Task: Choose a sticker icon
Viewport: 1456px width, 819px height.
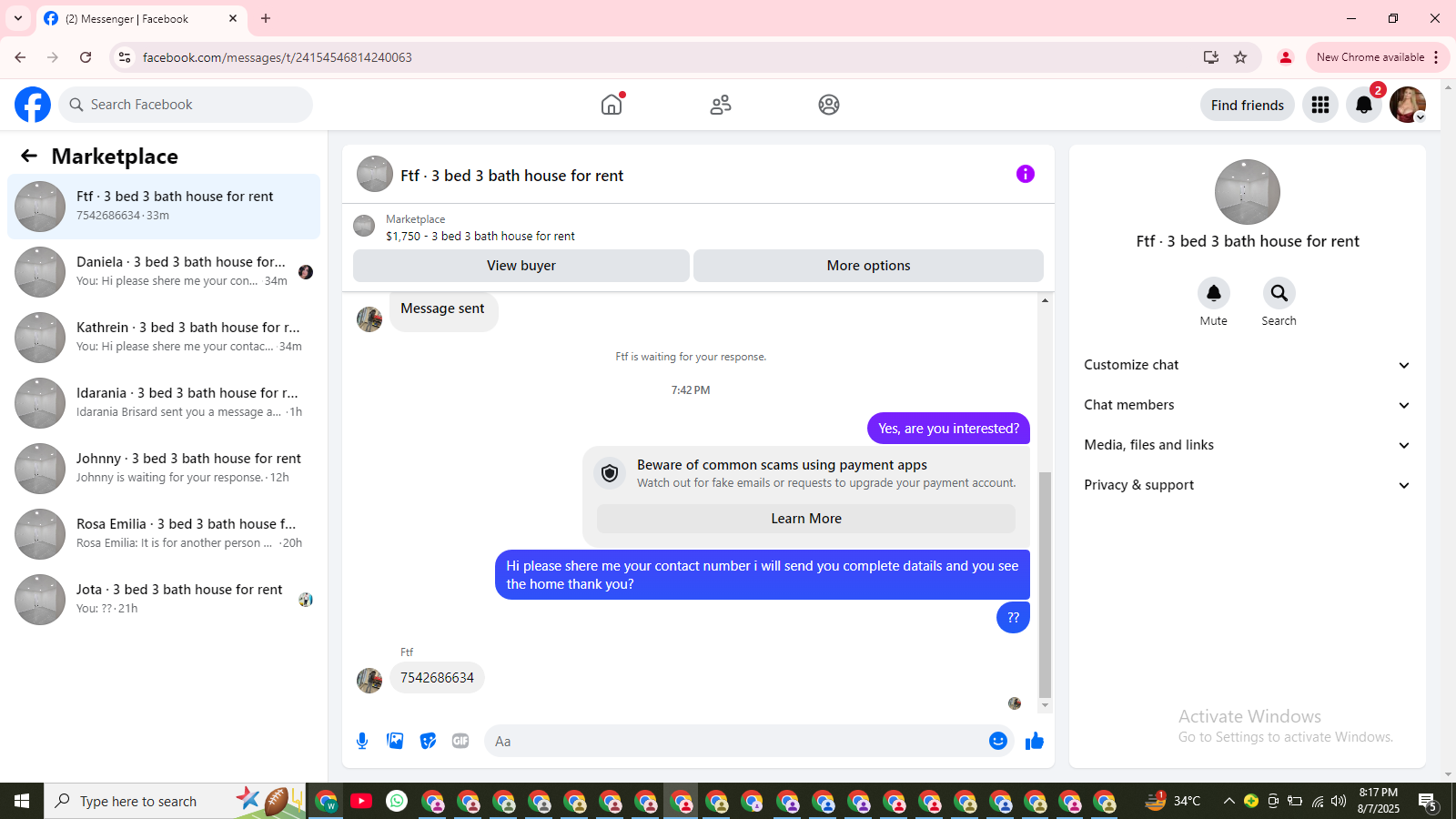Action: pos(428,741)
